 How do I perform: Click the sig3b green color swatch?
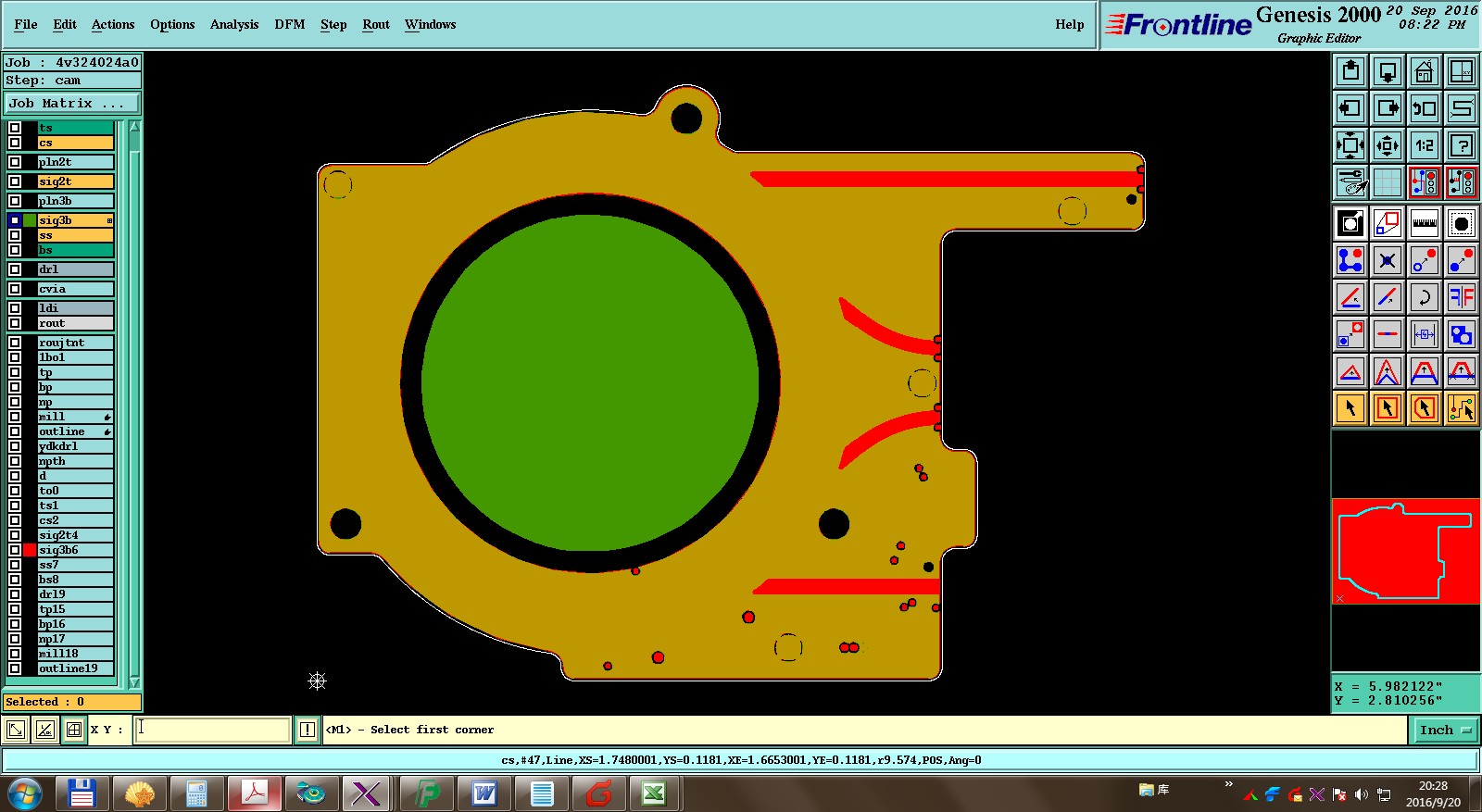31,220
